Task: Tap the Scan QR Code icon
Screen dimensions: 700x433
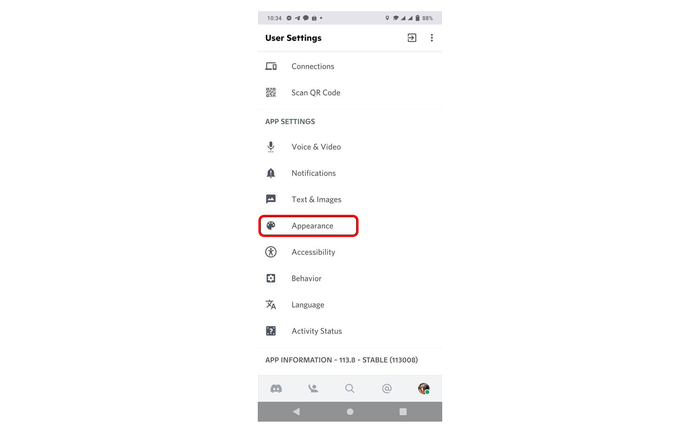Action: (x=271, y=92)
